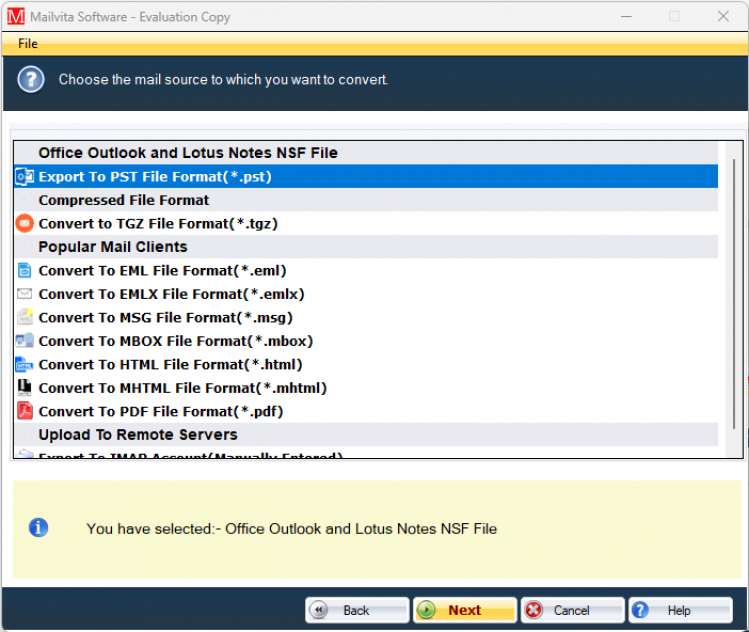Click the Outlook PST format icon
The image size is (749, 632).
point(24,177)
